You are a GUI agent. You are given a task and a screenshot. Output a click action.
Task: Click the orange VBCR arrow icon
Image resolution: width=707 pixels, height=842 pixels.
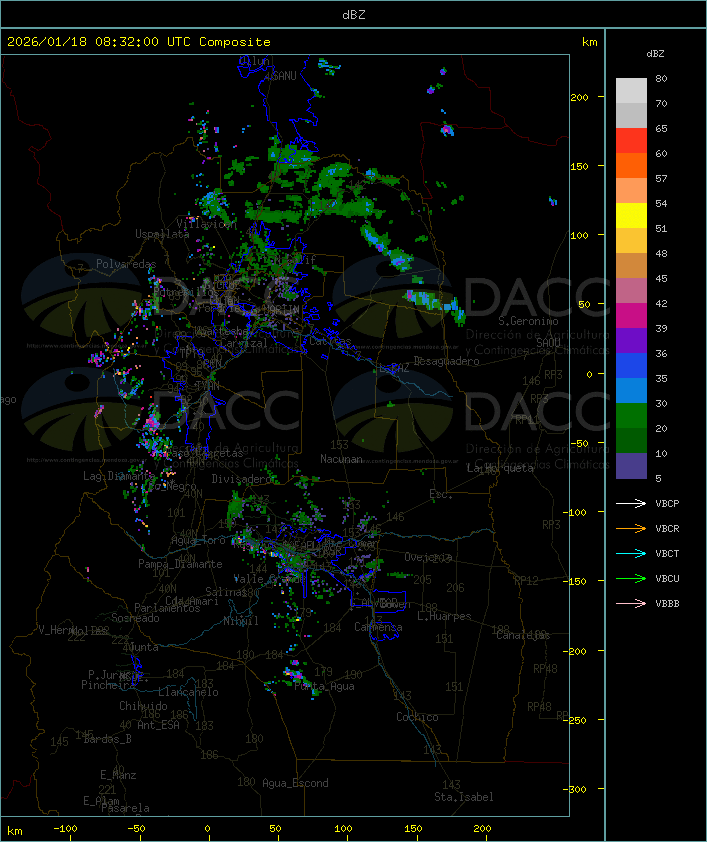[x=631, y=528]
